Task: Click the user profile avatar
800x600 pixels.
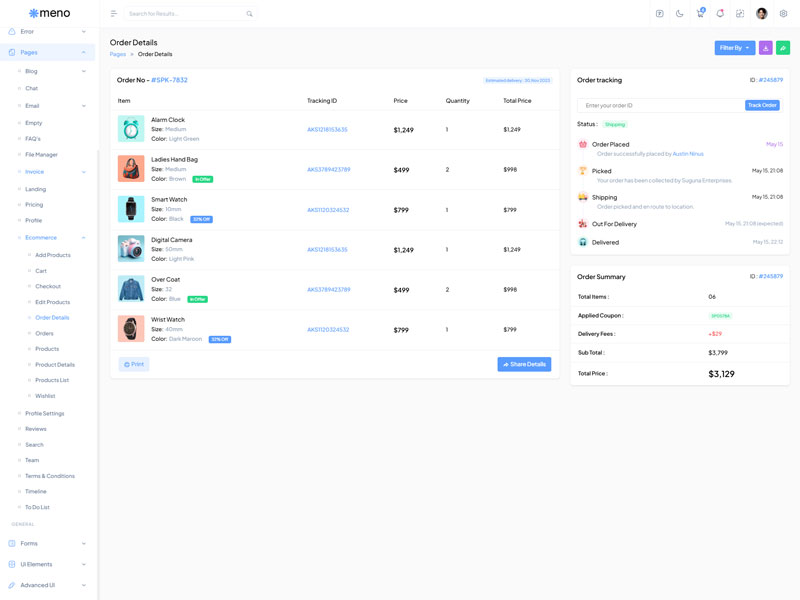Action: coord(762,14)
